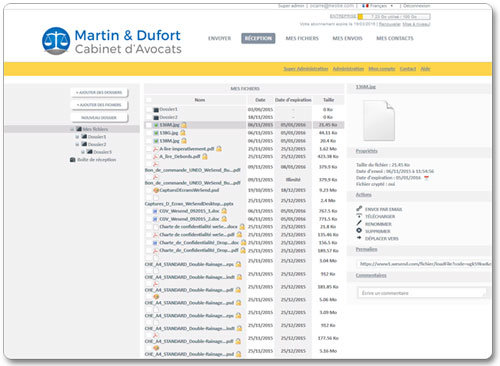Click the Renommer pencil icon
This screenshot has width=500, height=366.
[x=359, y=223]
